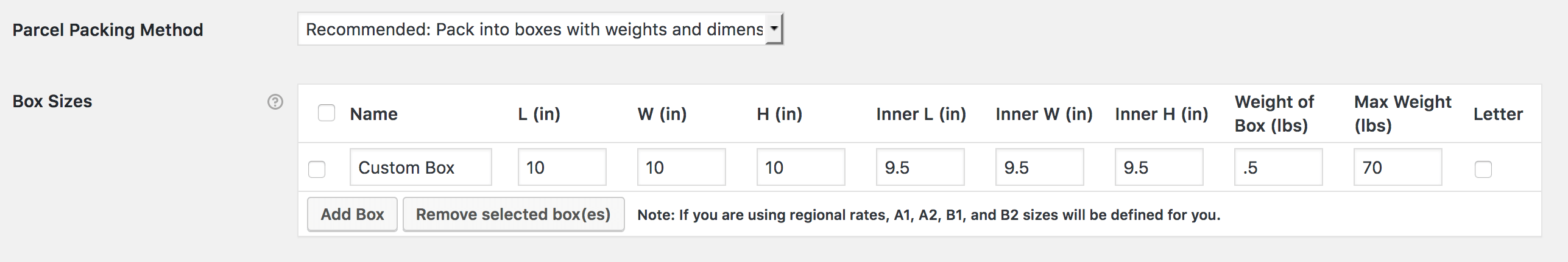
Task: Enable the Letter checkbox for Custom Box
Action: coord(1483,169)
